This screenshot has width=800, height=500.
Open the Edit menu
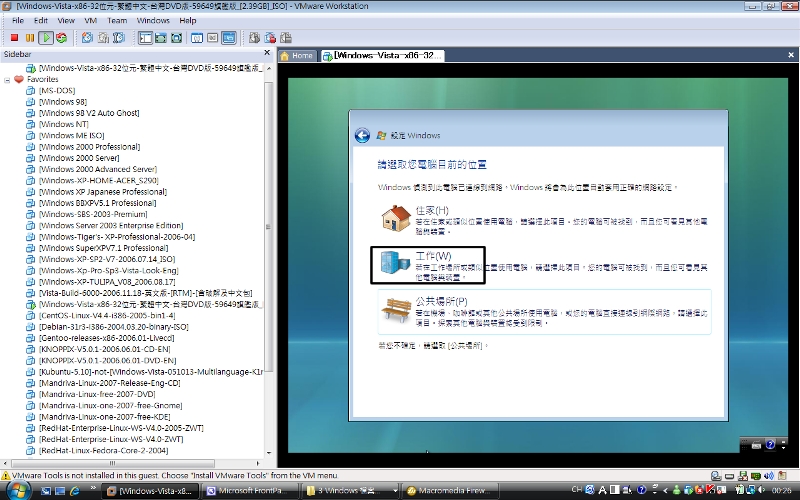tap(41, 20)
